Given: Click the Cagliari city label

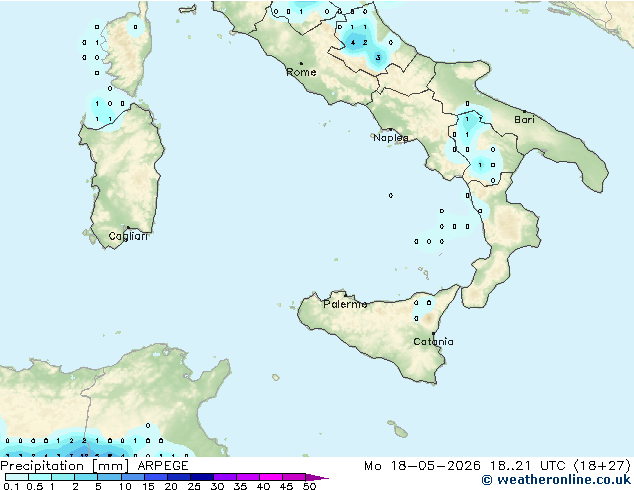Looking at the screenshot, I should point(128,236).
